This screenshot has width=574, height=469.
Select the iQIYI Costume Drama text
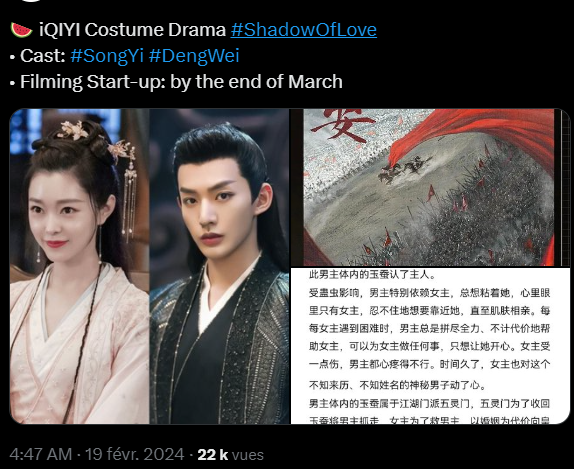[132, 30]
